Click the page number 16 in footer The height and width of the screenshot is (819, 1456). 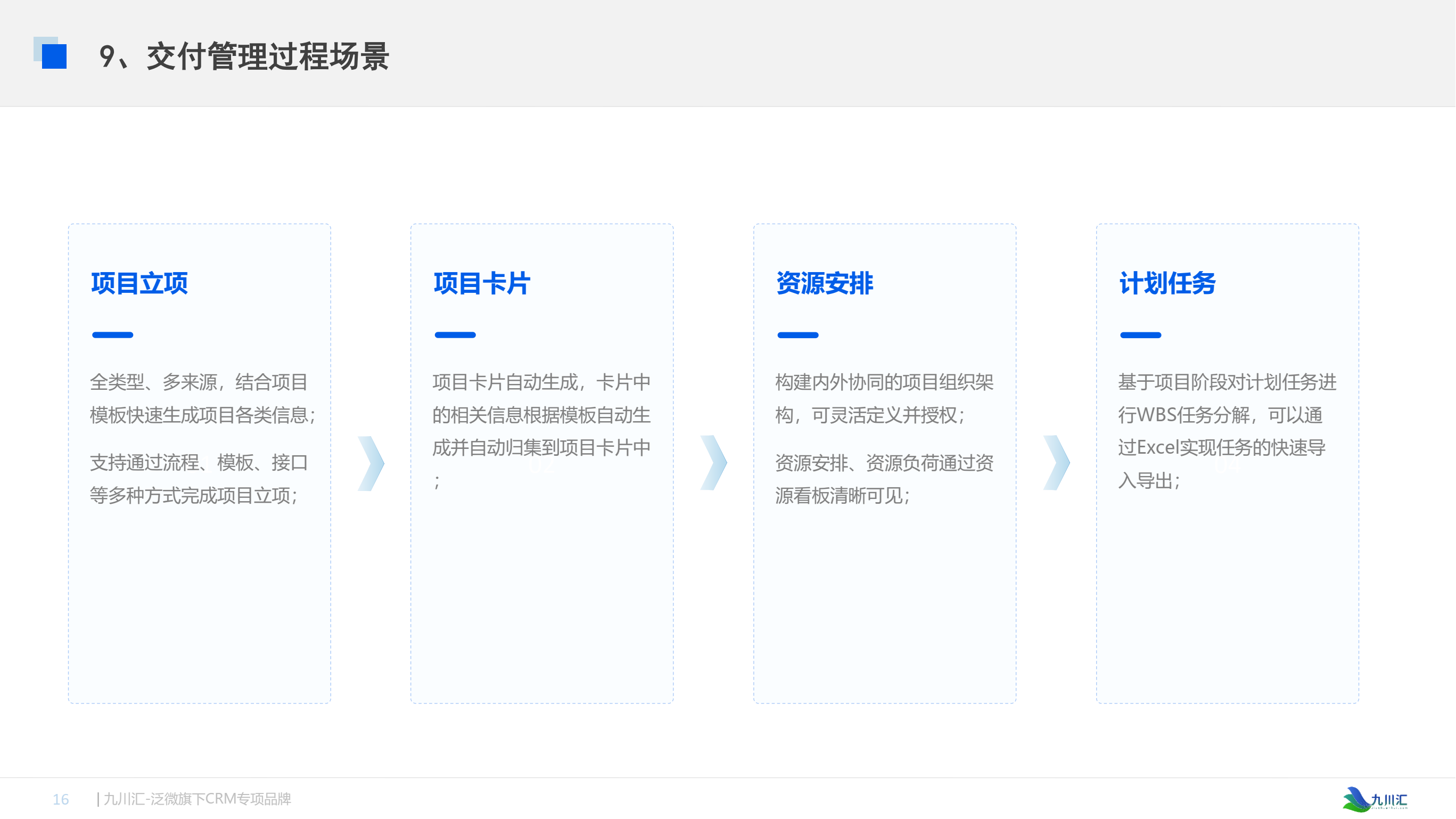pos(61,799)
